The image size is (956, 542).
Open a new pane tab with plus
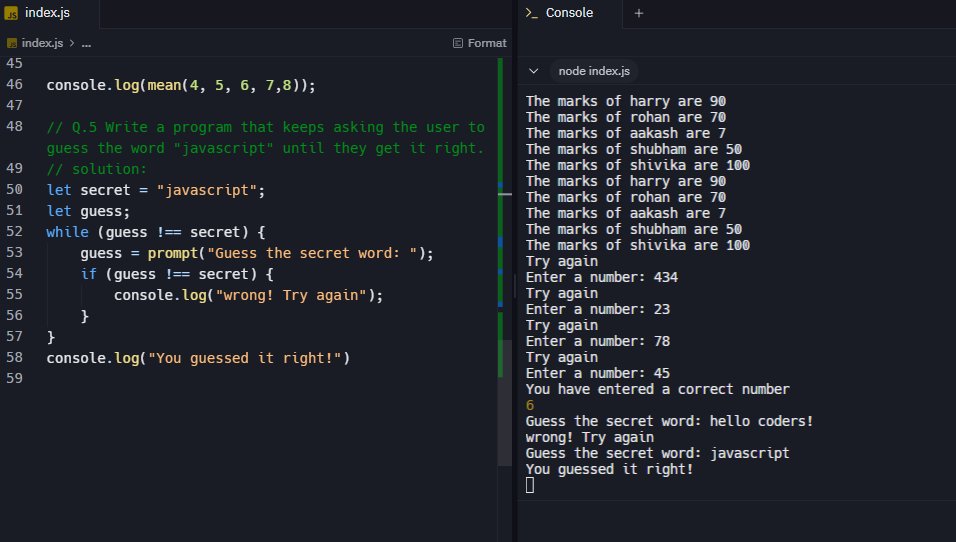click(x=638, y=13)
